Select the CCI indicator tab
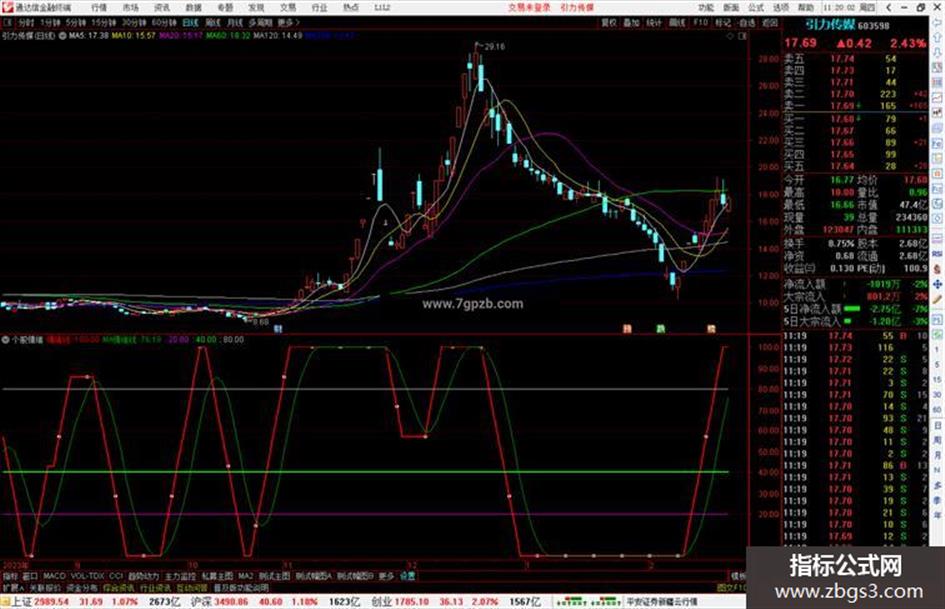This screenshot has height=609, width=945. (116, 576)
